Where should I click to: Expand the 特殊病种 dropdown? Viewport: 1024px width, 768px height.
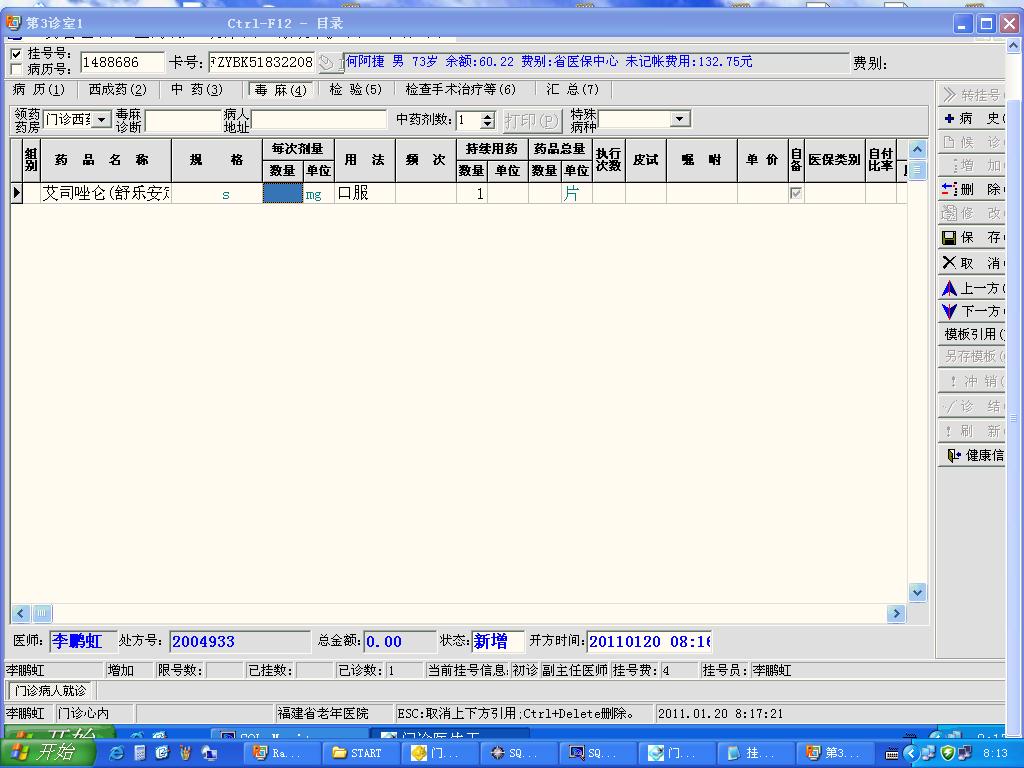click(x=679, y=119)
